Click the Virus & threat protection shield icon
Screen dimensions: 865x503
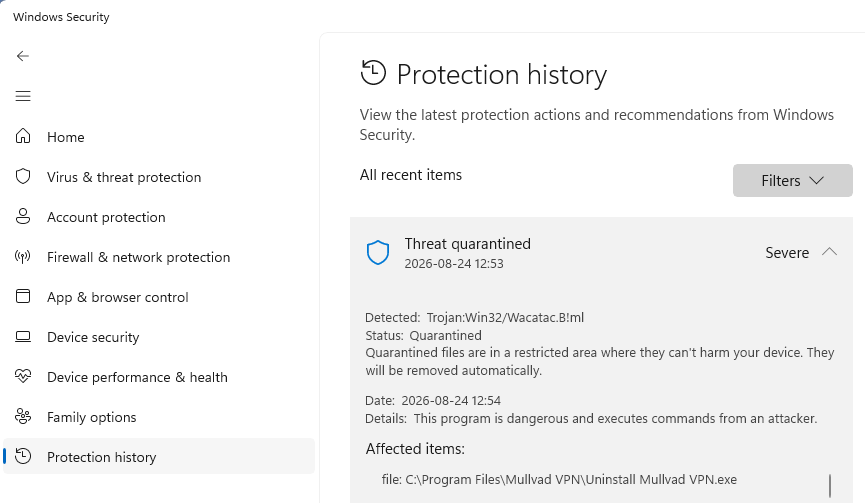(23, 176)
